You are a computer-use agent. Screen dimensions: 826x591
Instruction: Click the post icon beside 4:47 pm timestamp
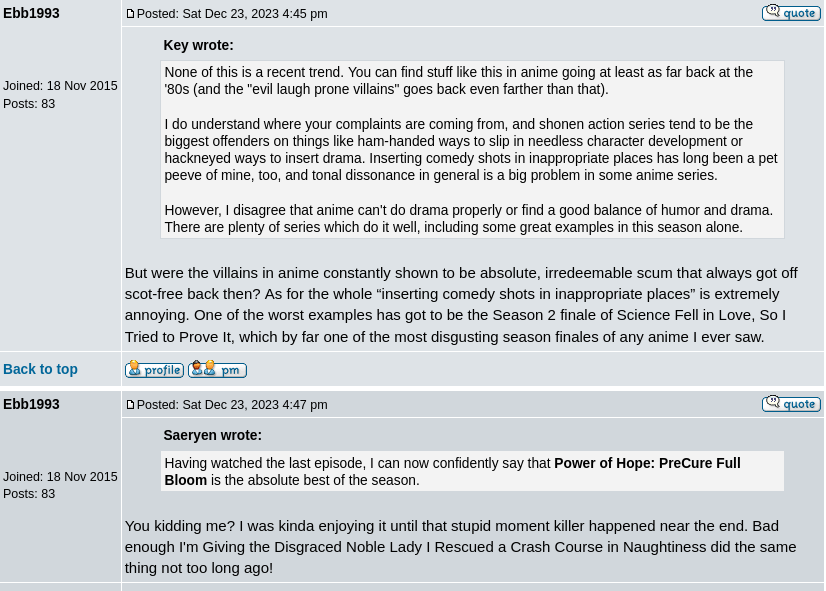131,404
